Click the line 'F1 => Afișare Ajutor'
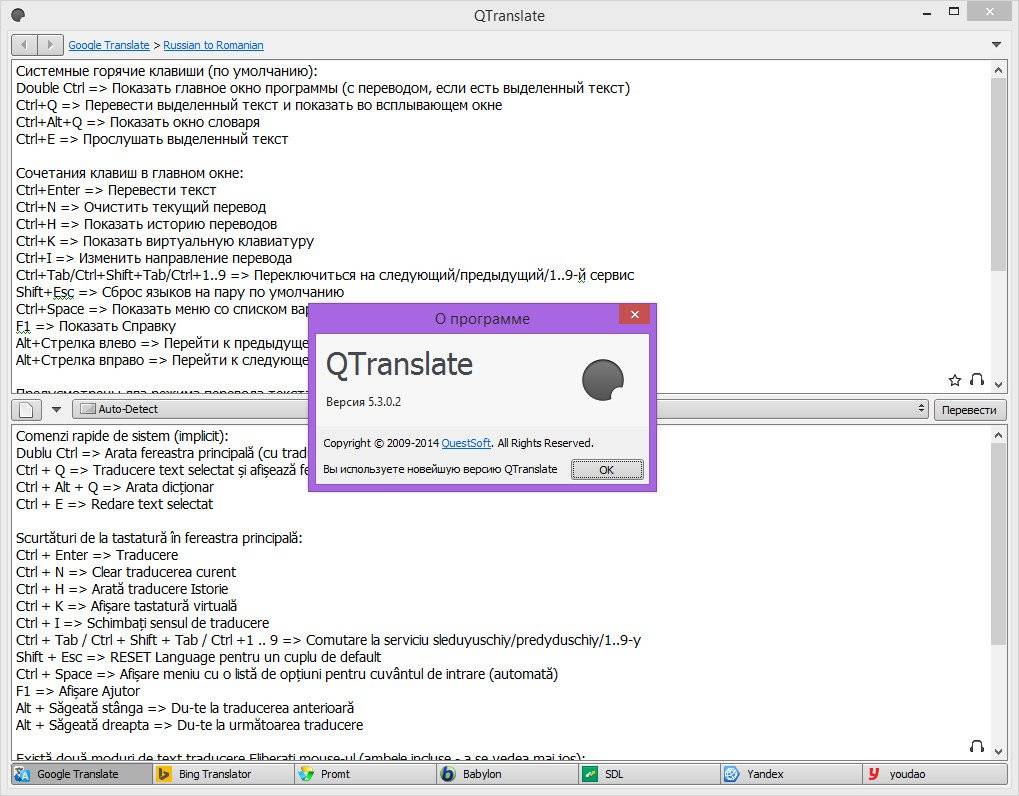Viewport: 1019px width, 796px height. [x=78, y=691]
